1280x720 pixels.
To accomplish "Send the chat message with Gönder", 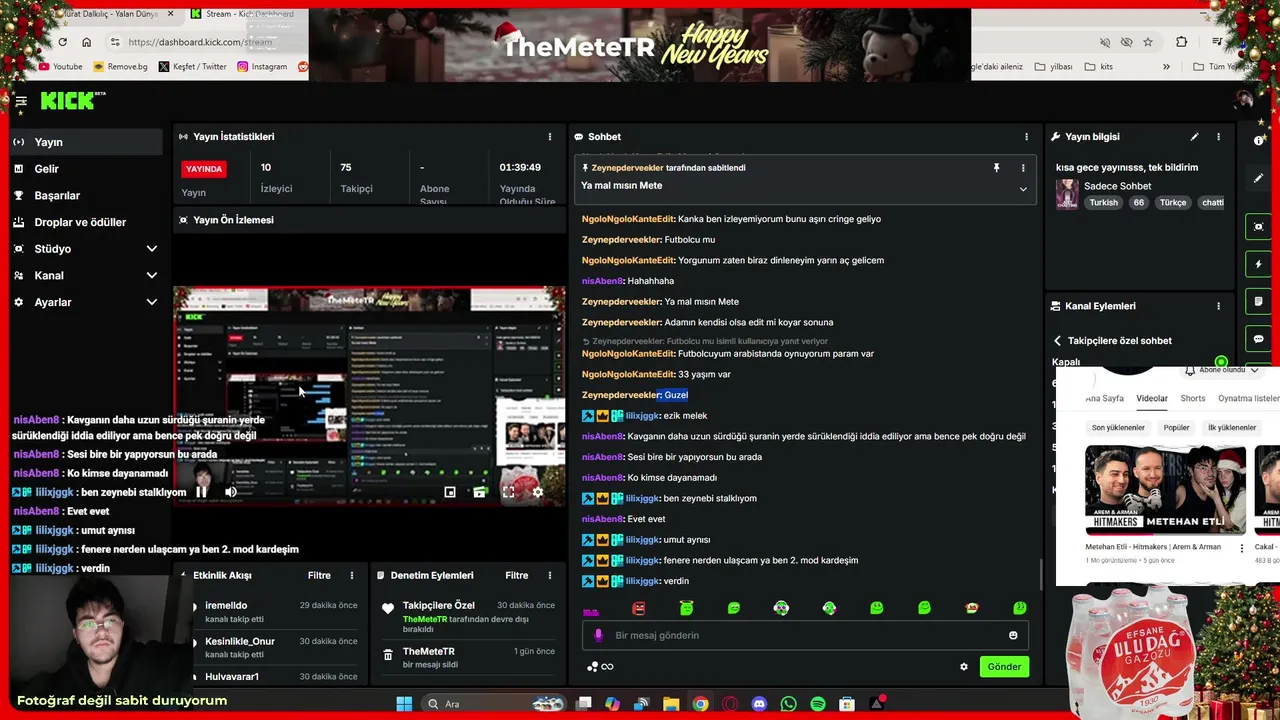I will tap(1004, 667).
